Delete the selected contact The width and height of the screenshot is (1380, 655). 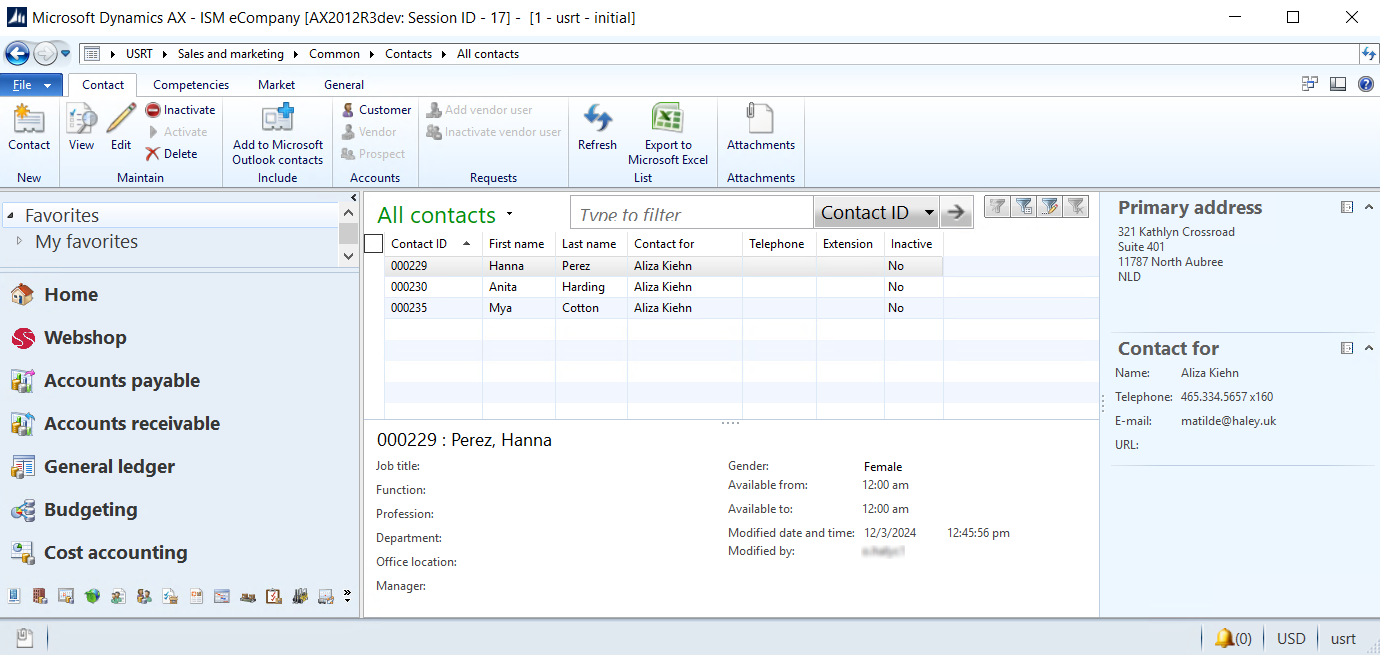pyautogui.click(x=172, y=154)
